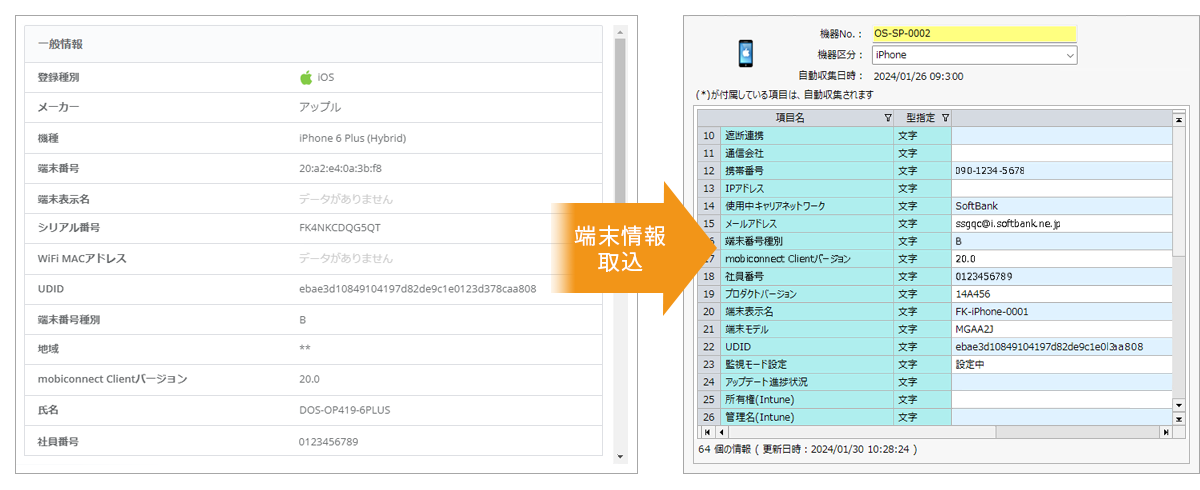Click 0123456789 value in the grid

click(x=985, y=276)
